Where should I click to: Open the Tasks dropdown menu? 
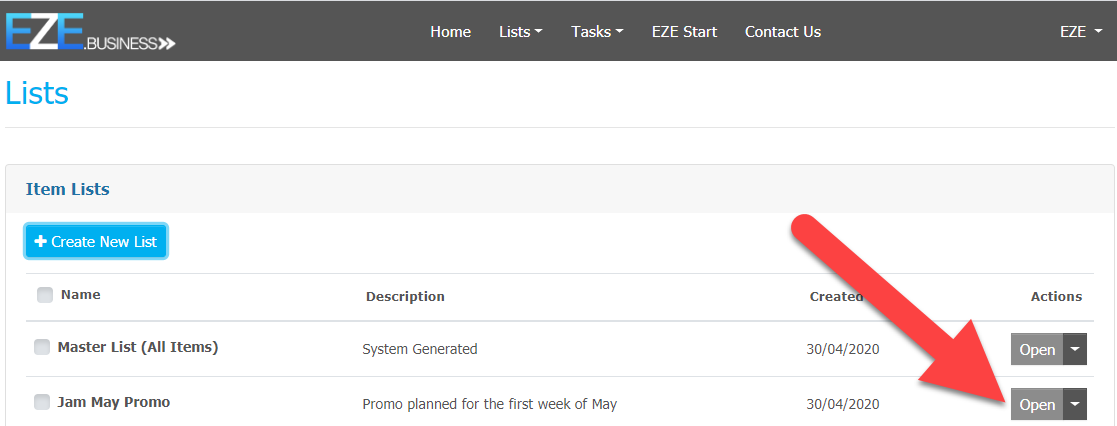(597, 32)
